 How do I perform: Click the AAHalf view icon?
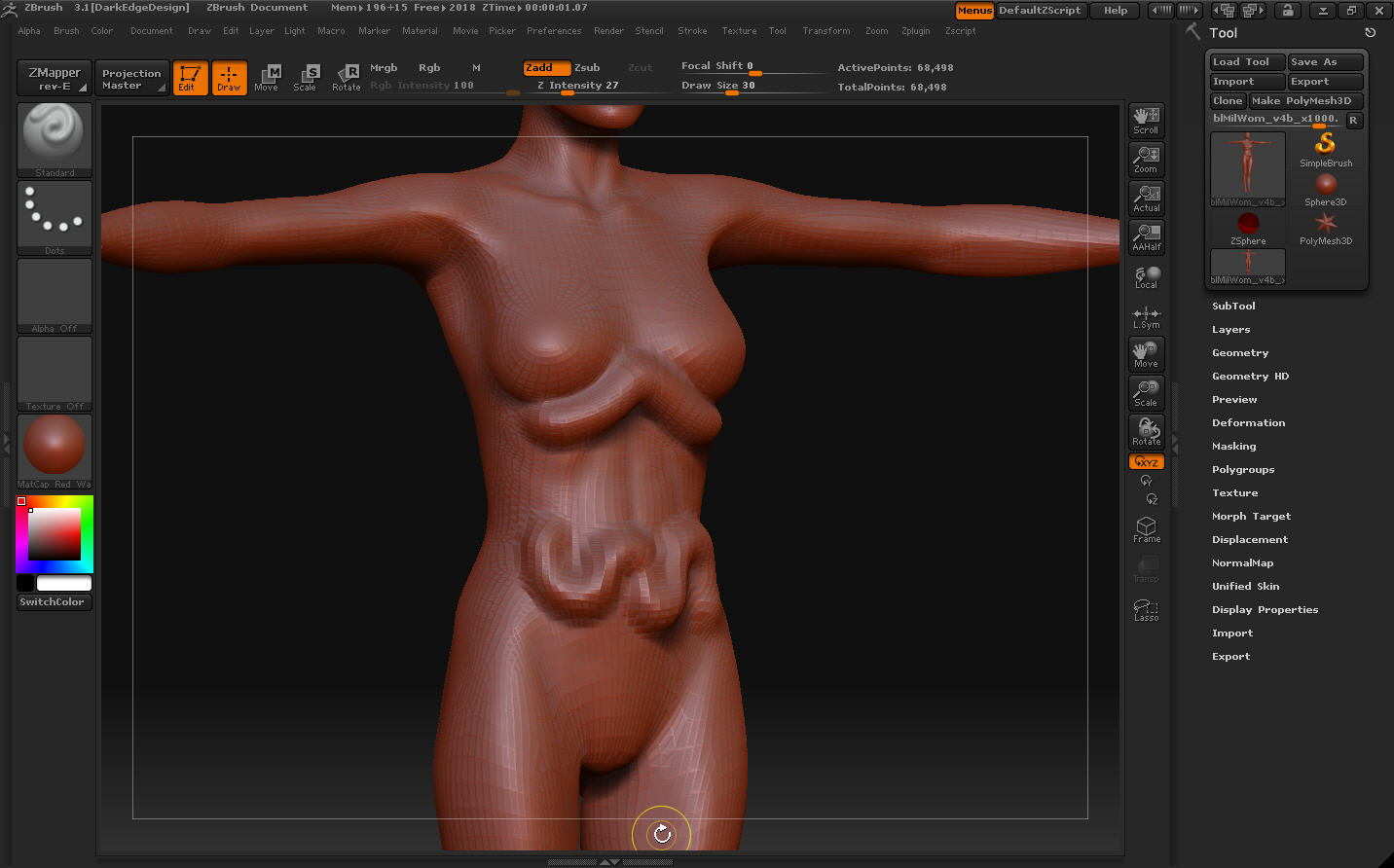point(1146,237)
